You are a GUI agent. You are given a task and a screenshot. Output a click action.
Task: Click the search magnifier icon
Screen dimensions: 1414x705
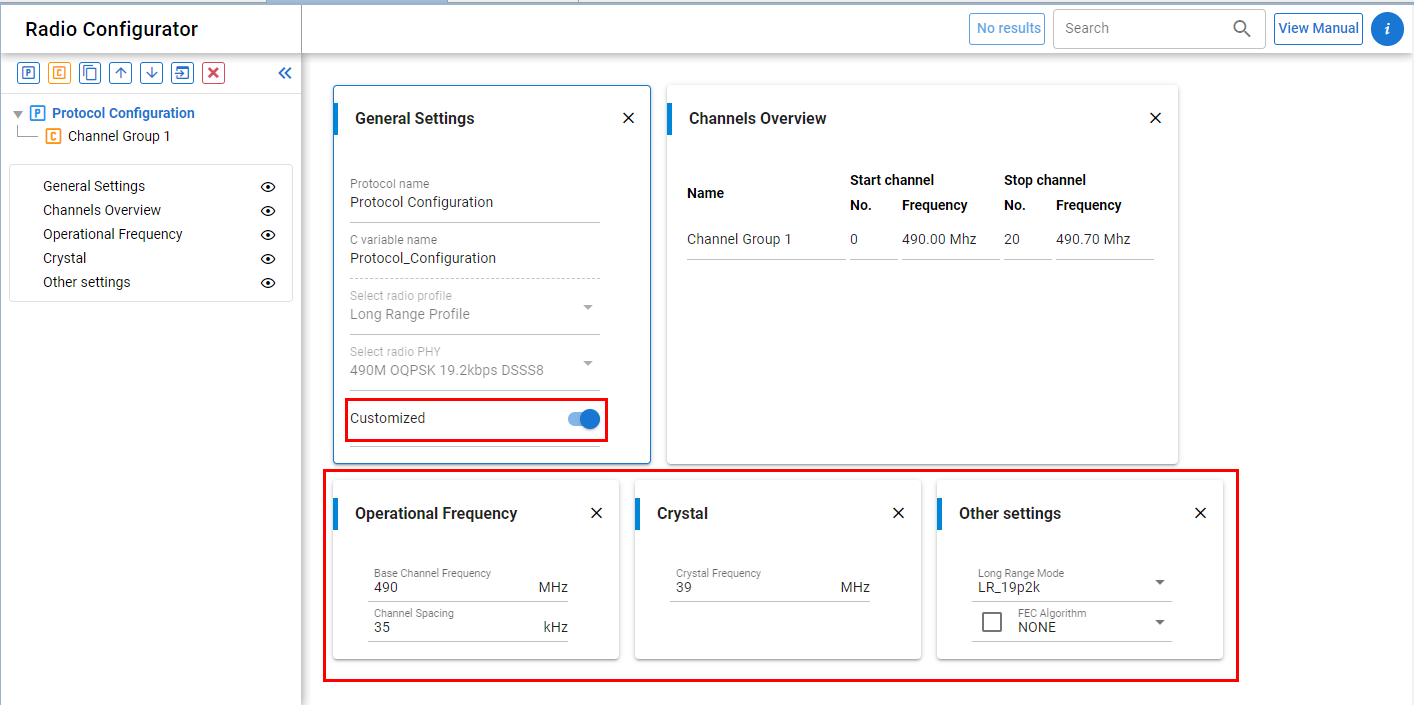pos(1242,28)
